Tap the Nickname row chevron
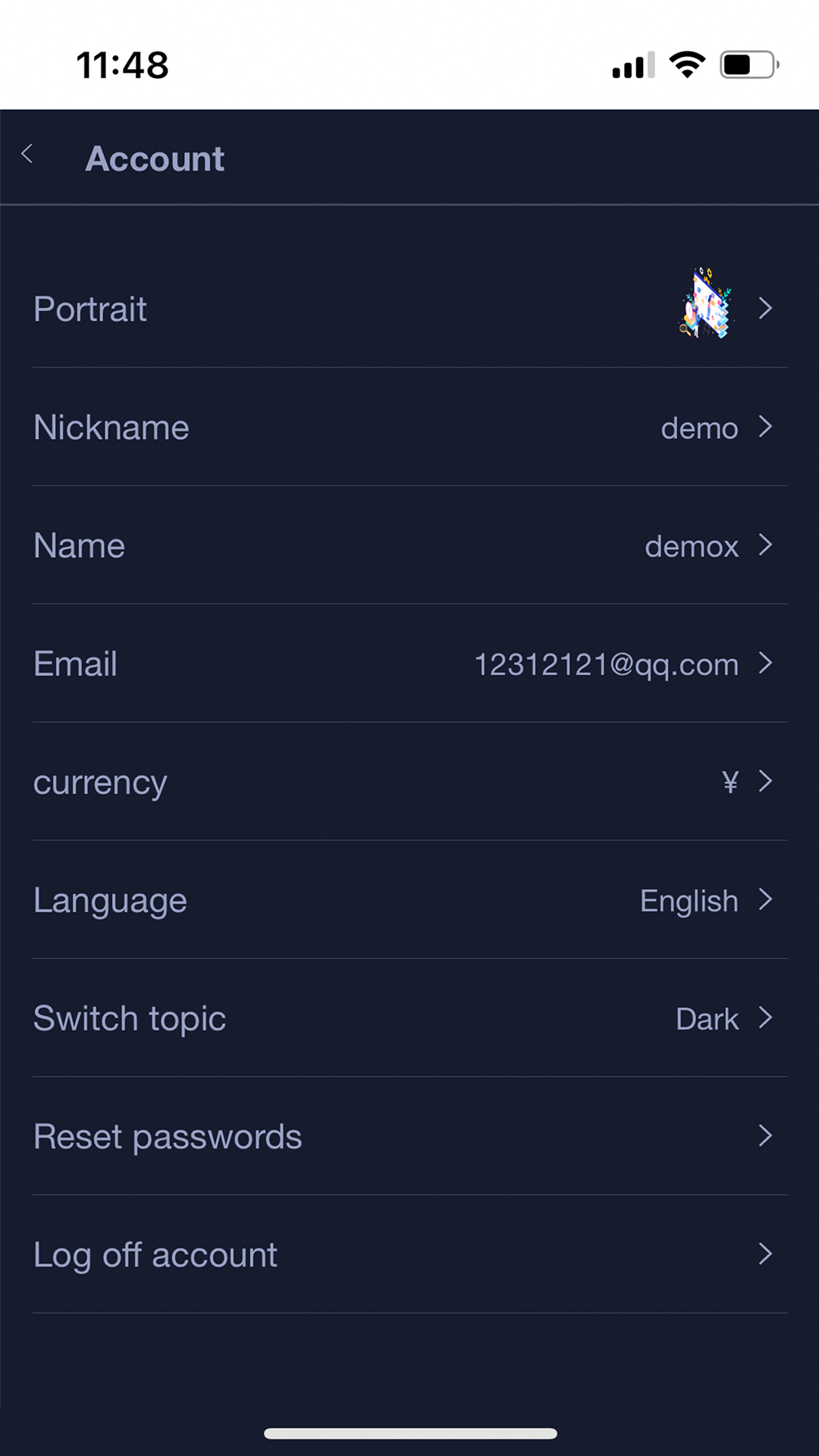The height and width of the screenshot is (1456, 819). (x=765, y=427)
